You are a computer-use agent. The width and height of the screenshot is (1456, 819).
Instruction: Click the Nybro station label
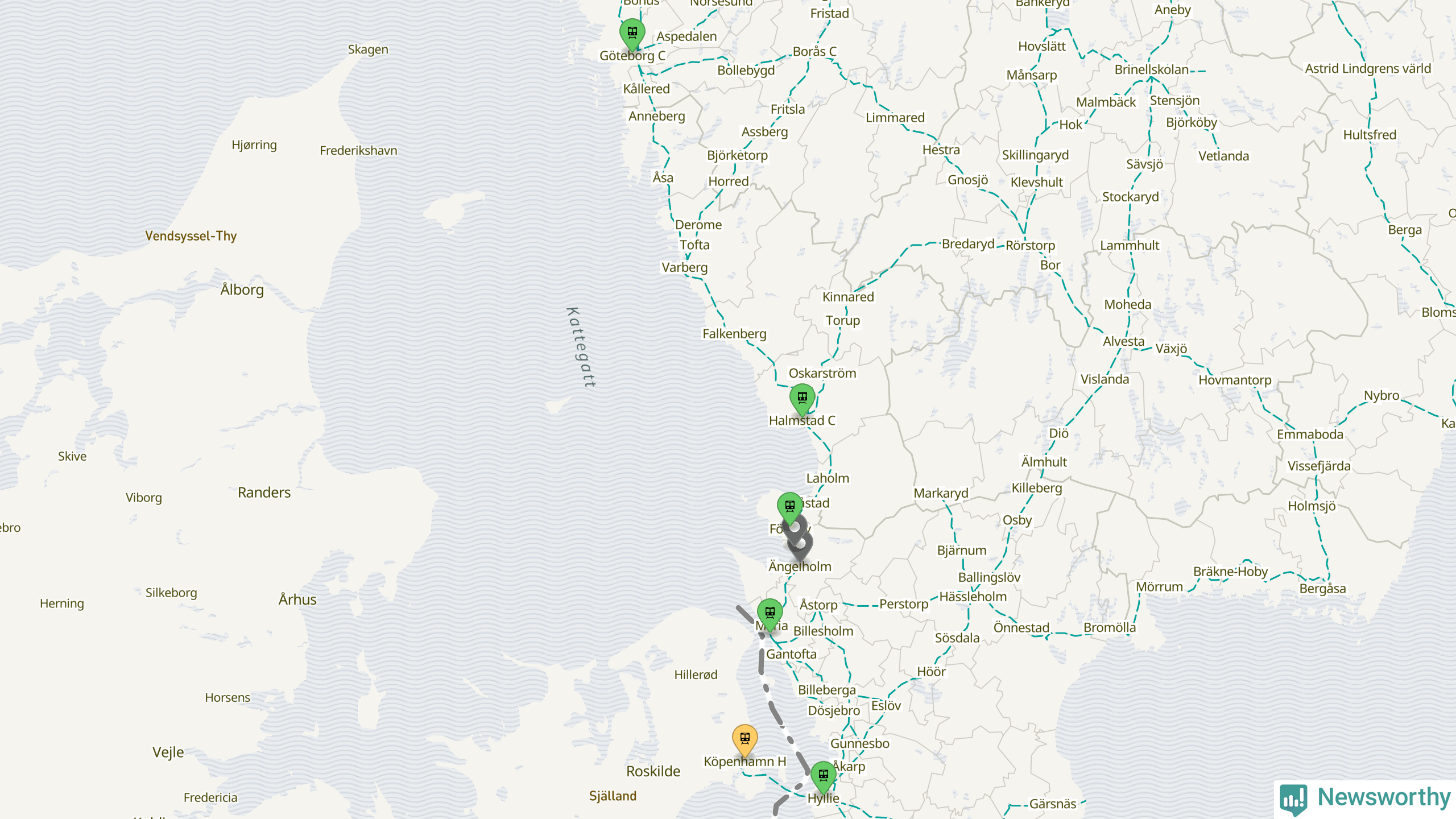coord(1381,396)
